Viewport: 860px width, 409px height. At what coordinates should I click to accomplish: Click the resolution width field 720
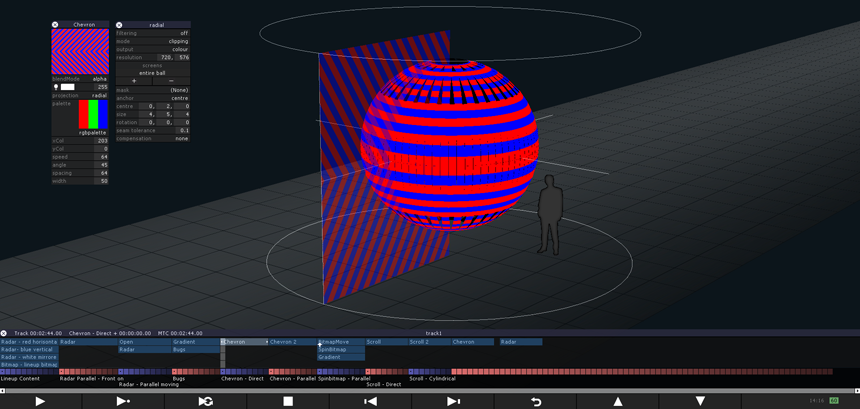point(166,57)
